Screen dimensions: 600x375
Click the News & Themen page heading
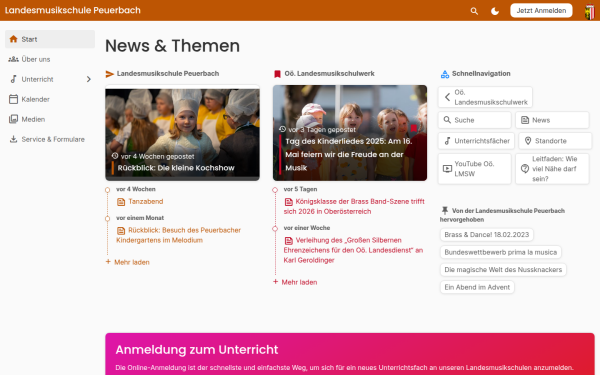point(173,46)
